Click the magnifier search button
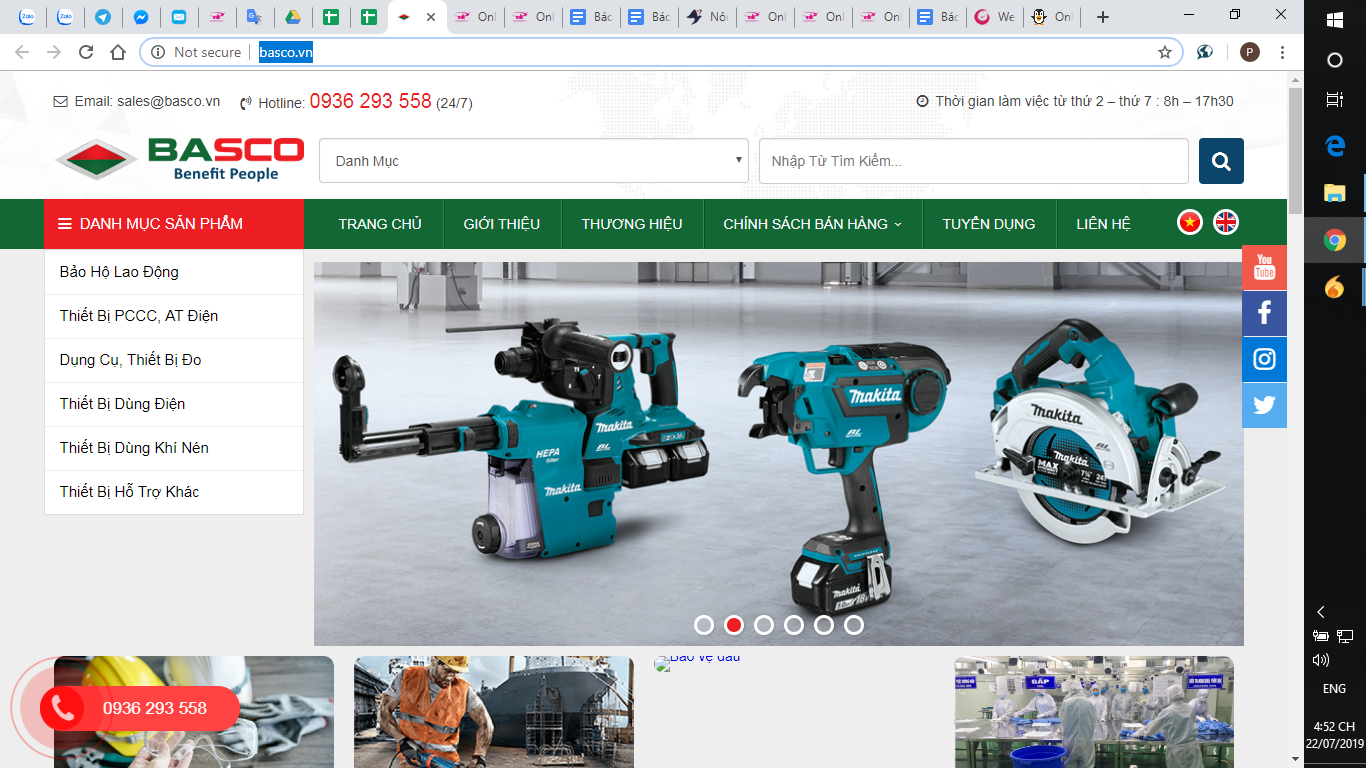 click(1221, 161)
